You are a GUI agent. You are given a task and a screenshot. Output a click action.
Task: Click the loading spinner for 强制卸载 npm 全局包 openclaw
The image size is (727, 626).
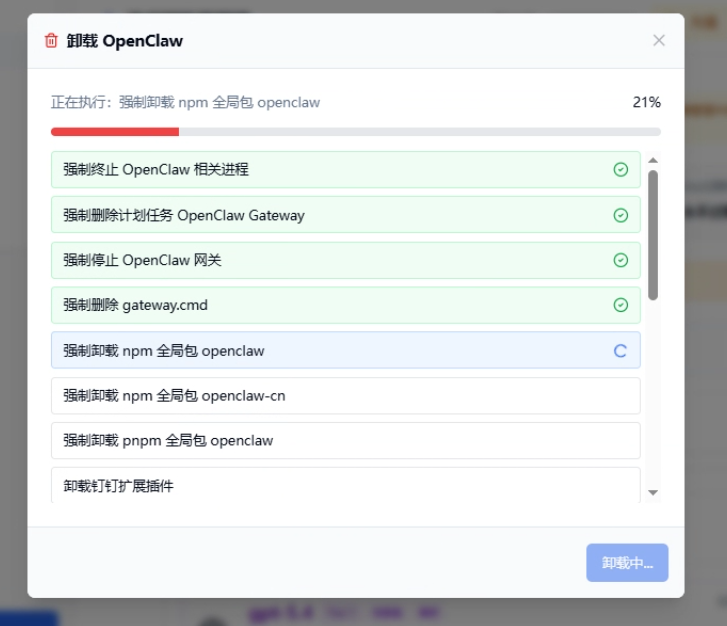click(x=620, y=351)
